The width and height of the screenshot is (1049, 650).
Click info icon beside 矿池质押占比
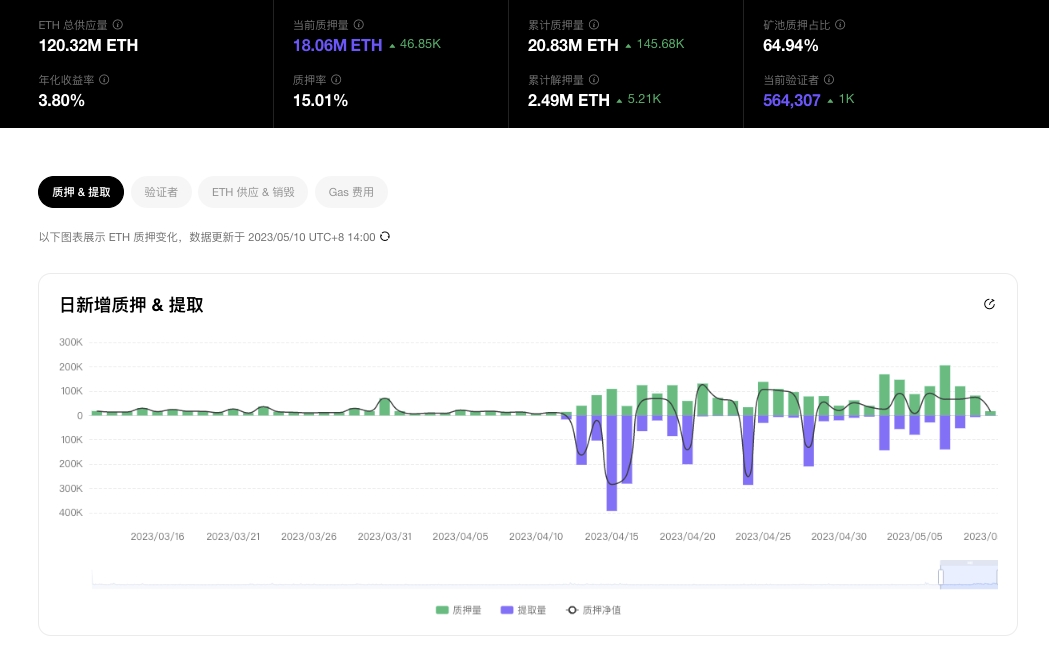840,24
